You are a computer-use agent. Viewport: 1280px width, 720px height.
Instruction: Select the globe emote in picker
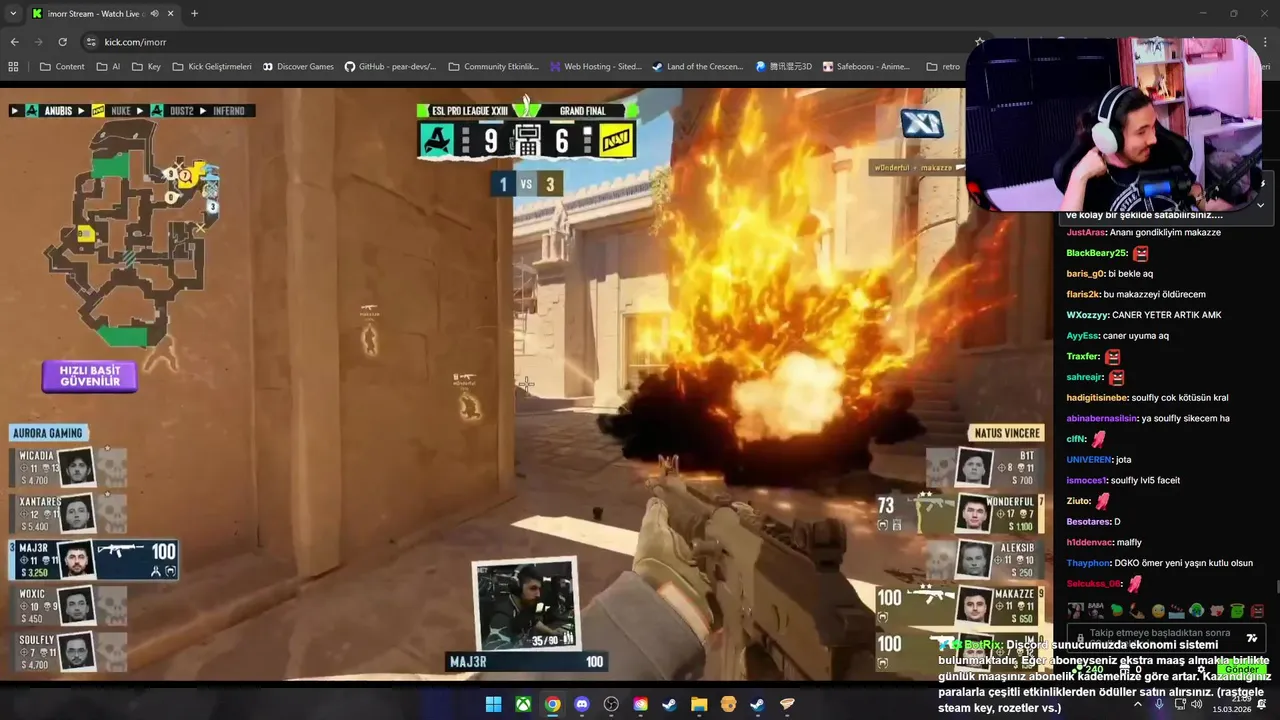[x=1197, y=611]
